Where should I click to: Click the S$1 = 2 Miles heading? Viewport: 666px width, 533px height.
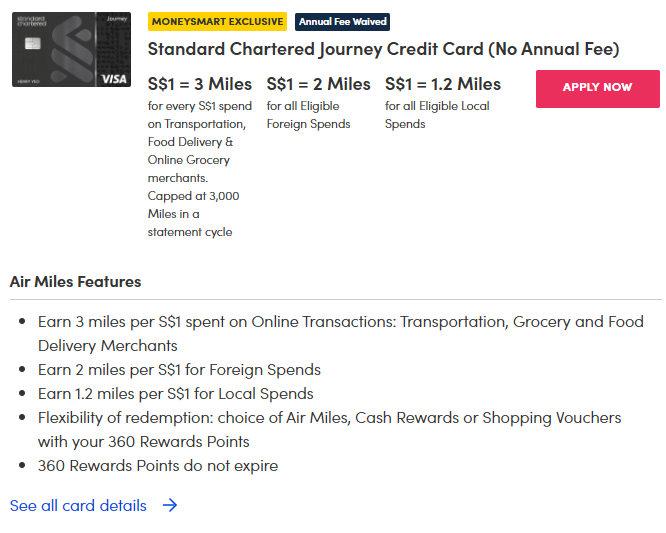click(x=318, y=84)
